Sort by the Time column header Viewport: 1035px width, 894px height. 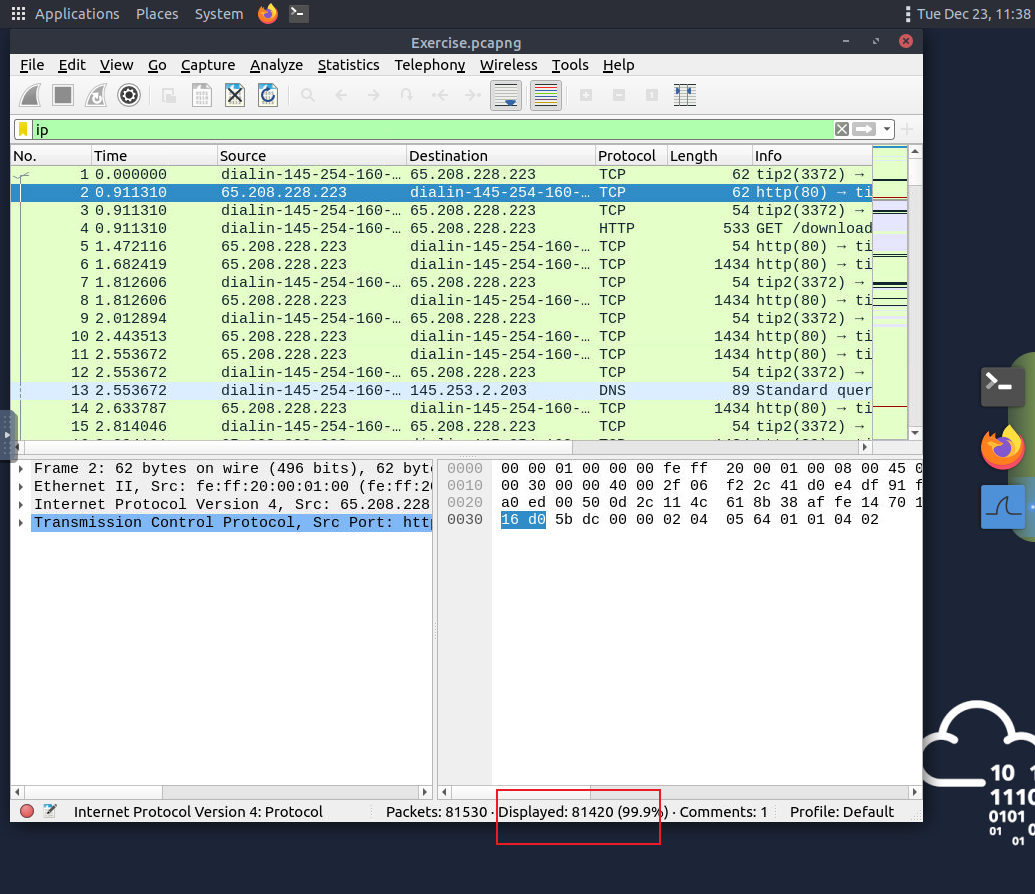click(154, 156)
